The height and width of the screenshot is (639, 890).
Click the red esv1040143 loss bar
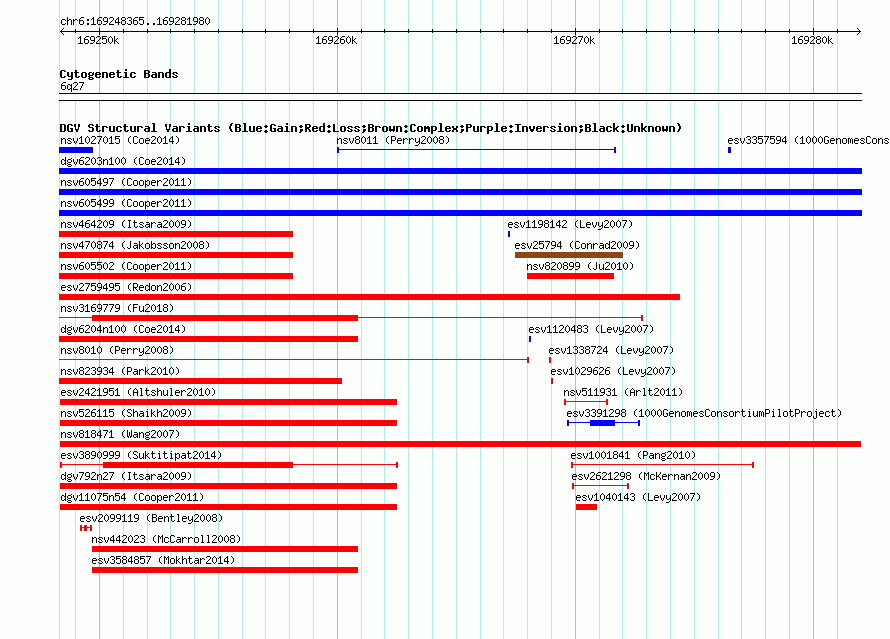586,507
